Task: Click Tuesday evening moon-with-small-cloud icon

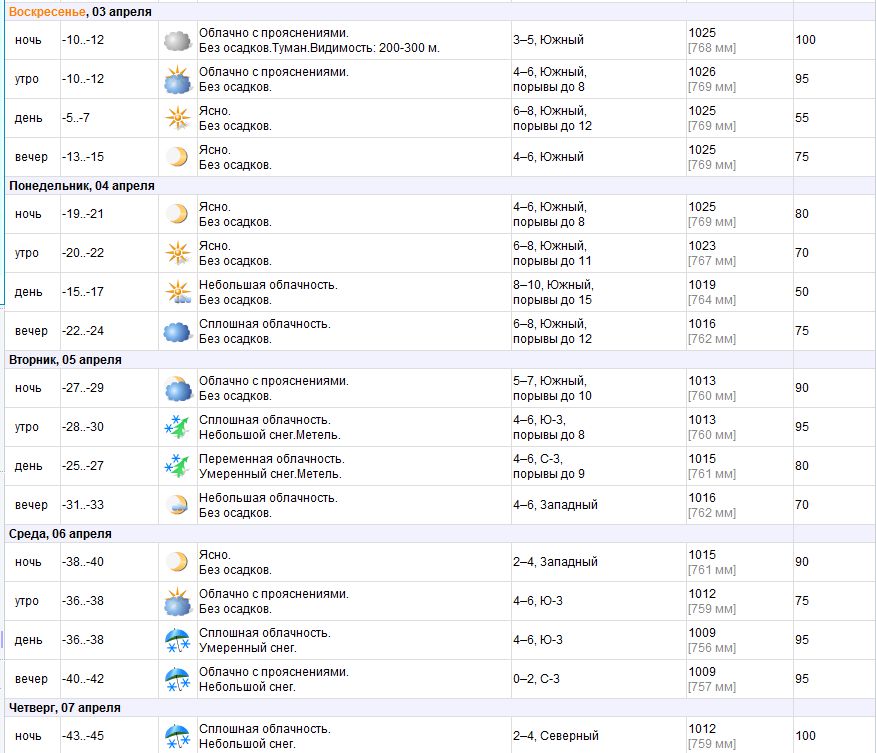Action: coord(178,505)
